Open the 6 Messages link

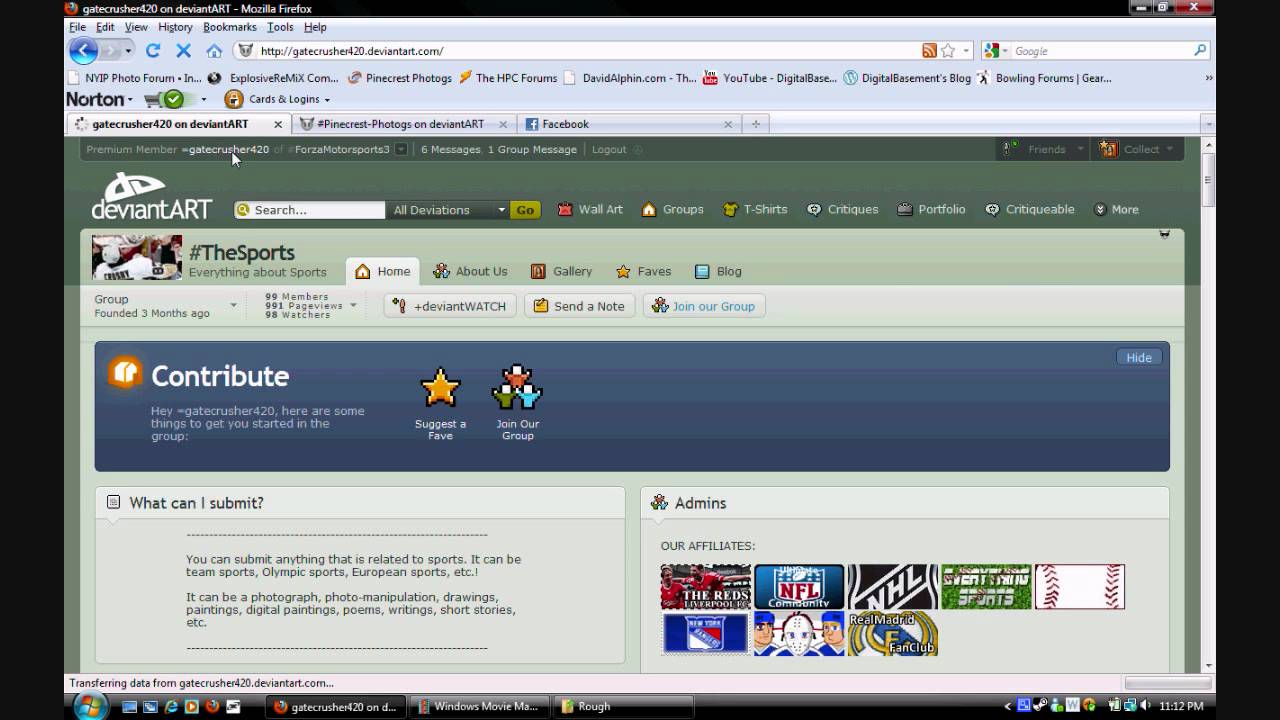[x=451, y=149]
